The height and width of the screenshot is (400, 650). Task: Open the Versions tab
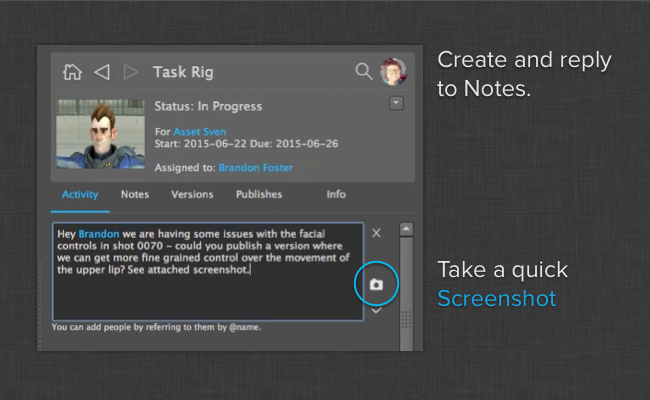[192, 195]
